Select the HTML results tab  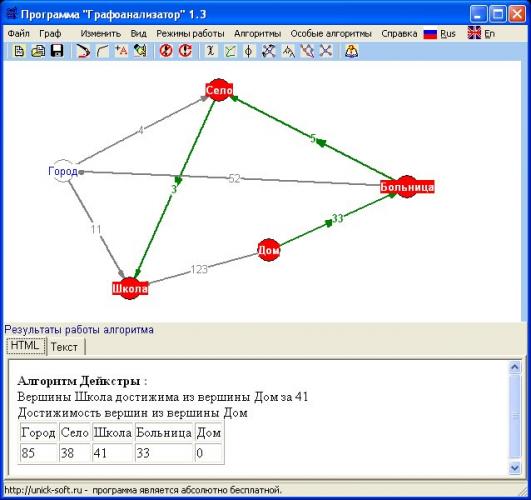[25, 346]
